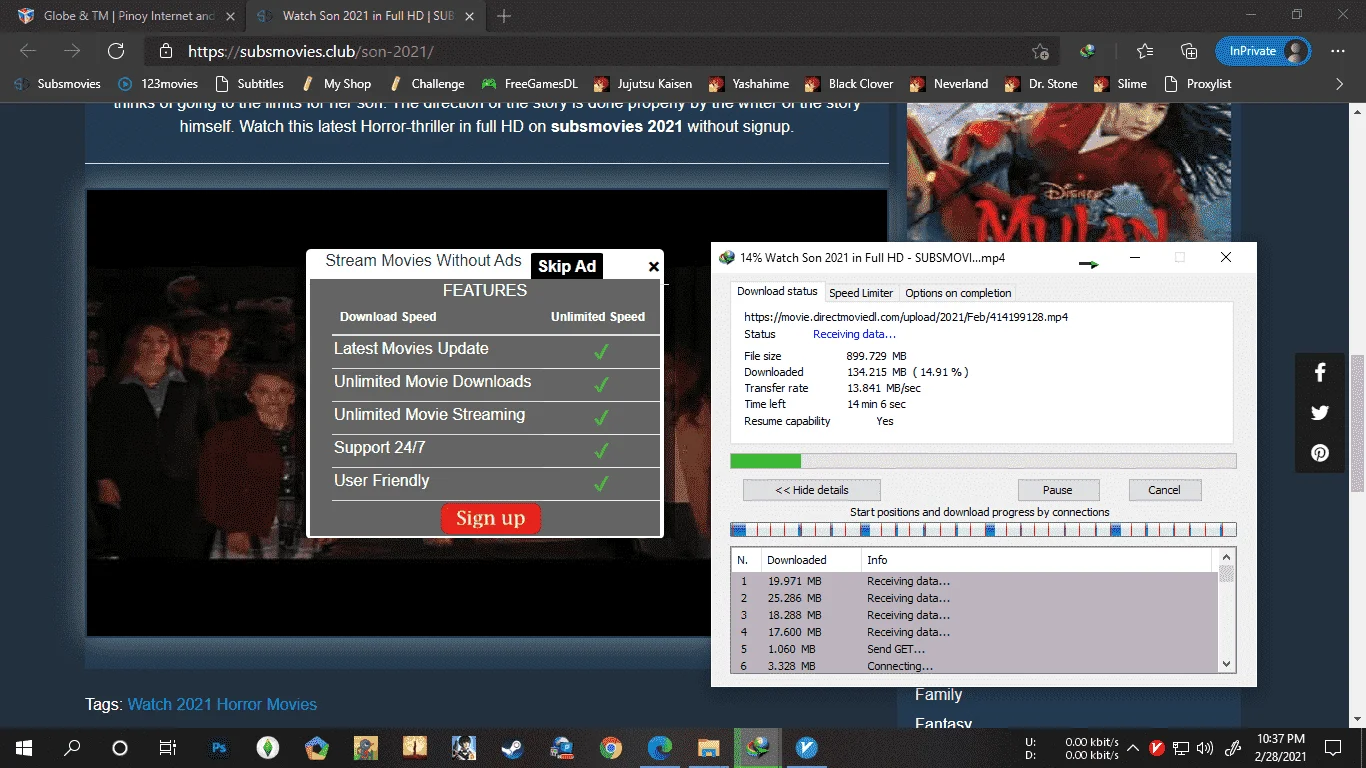Select the Download status tab

pos(777,292)
